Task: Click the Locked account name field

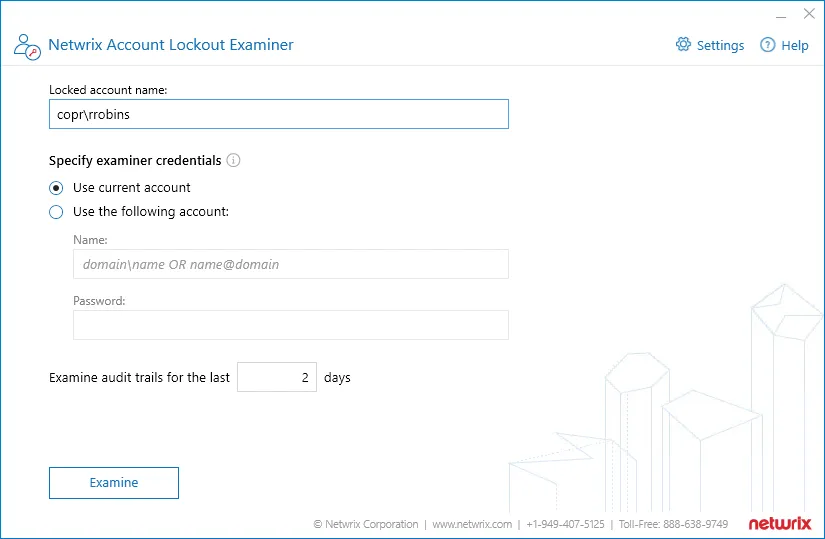Action: click(x=279, y=114)
